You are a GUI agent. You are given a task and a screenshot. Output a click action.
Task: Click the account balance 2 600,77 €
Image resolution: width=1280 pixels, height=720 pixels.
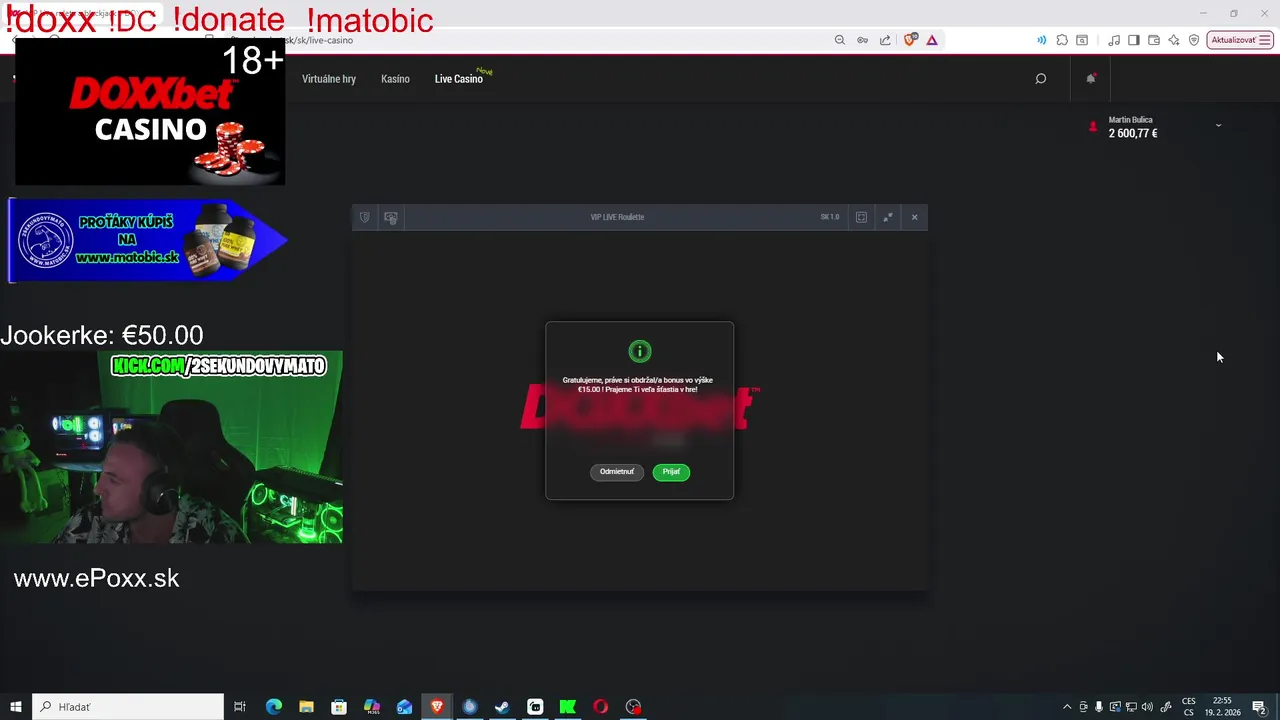coord(1133,134)
